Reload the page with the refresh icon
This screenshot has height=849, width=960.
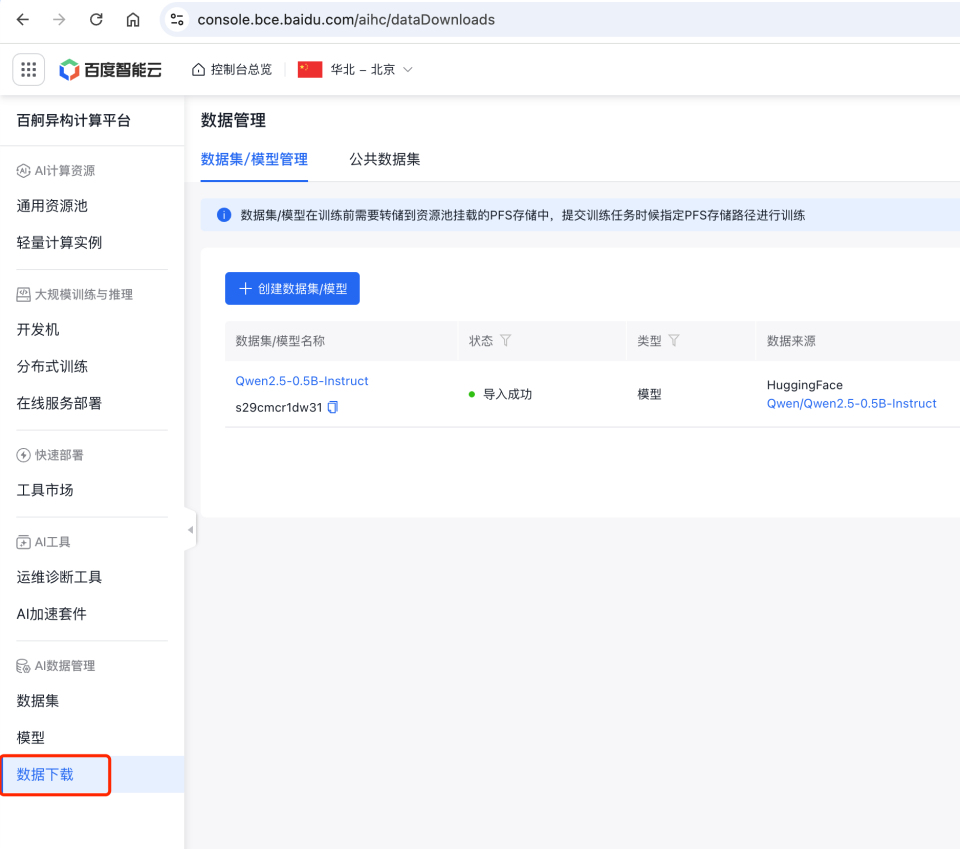tap(96, 20)
